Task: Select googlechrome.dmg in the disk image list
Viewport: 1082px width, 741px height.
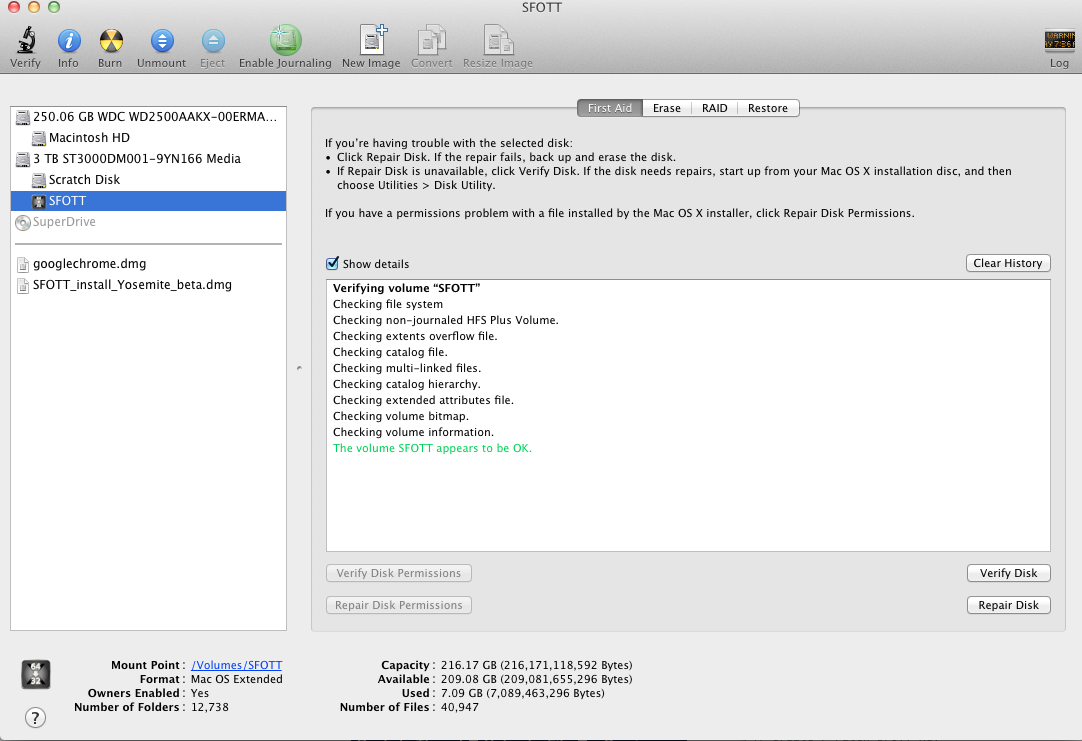Action: click(148, 264)
